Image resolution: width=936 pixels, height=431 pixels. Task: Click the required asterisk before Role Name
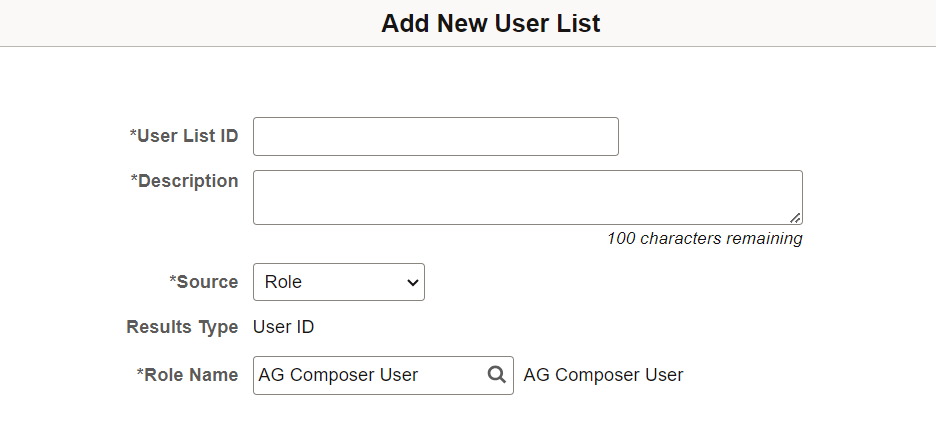point(140,374)
